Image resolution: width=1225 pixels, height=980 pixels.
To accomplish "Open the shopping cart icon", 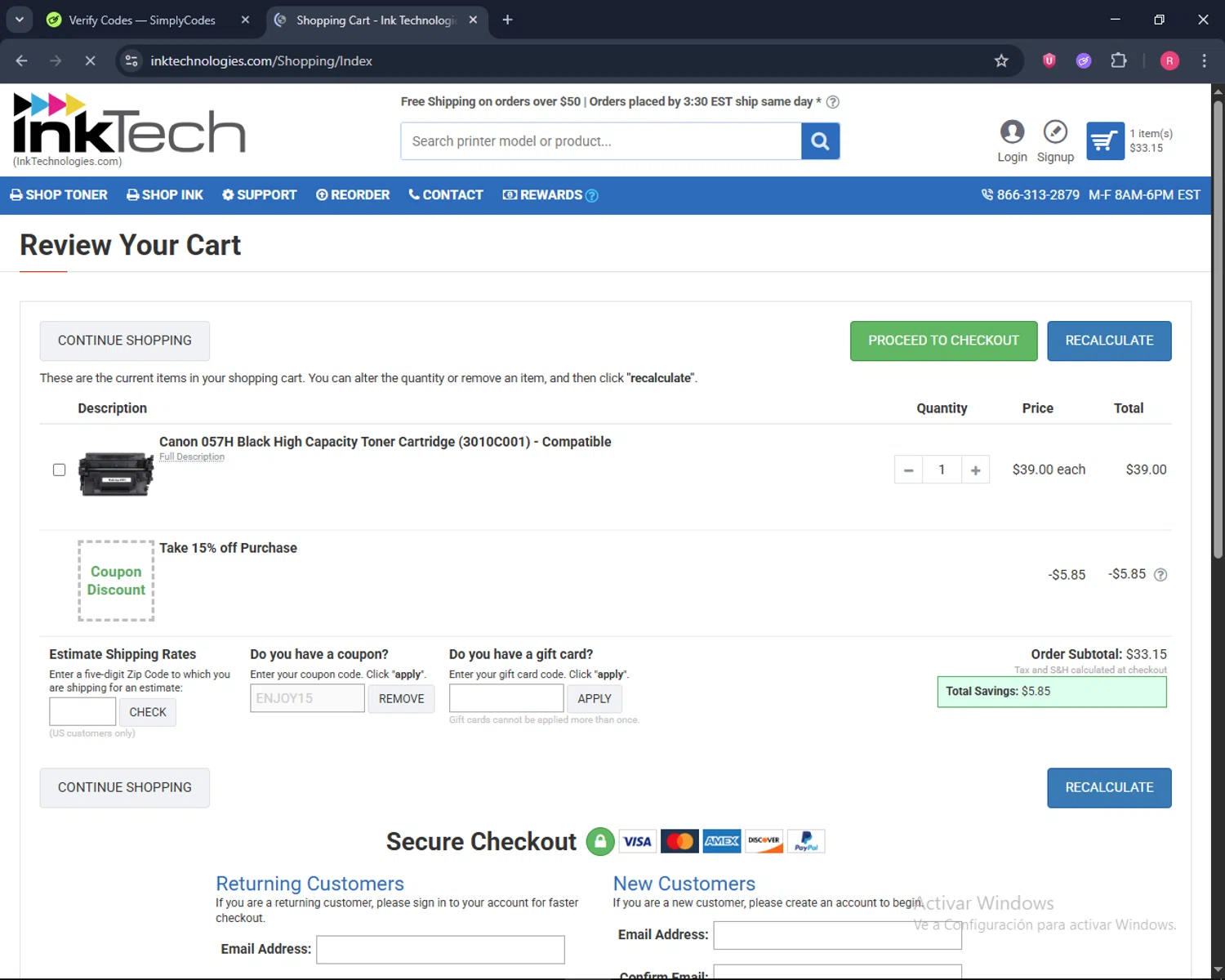I will click(1105, 141).
